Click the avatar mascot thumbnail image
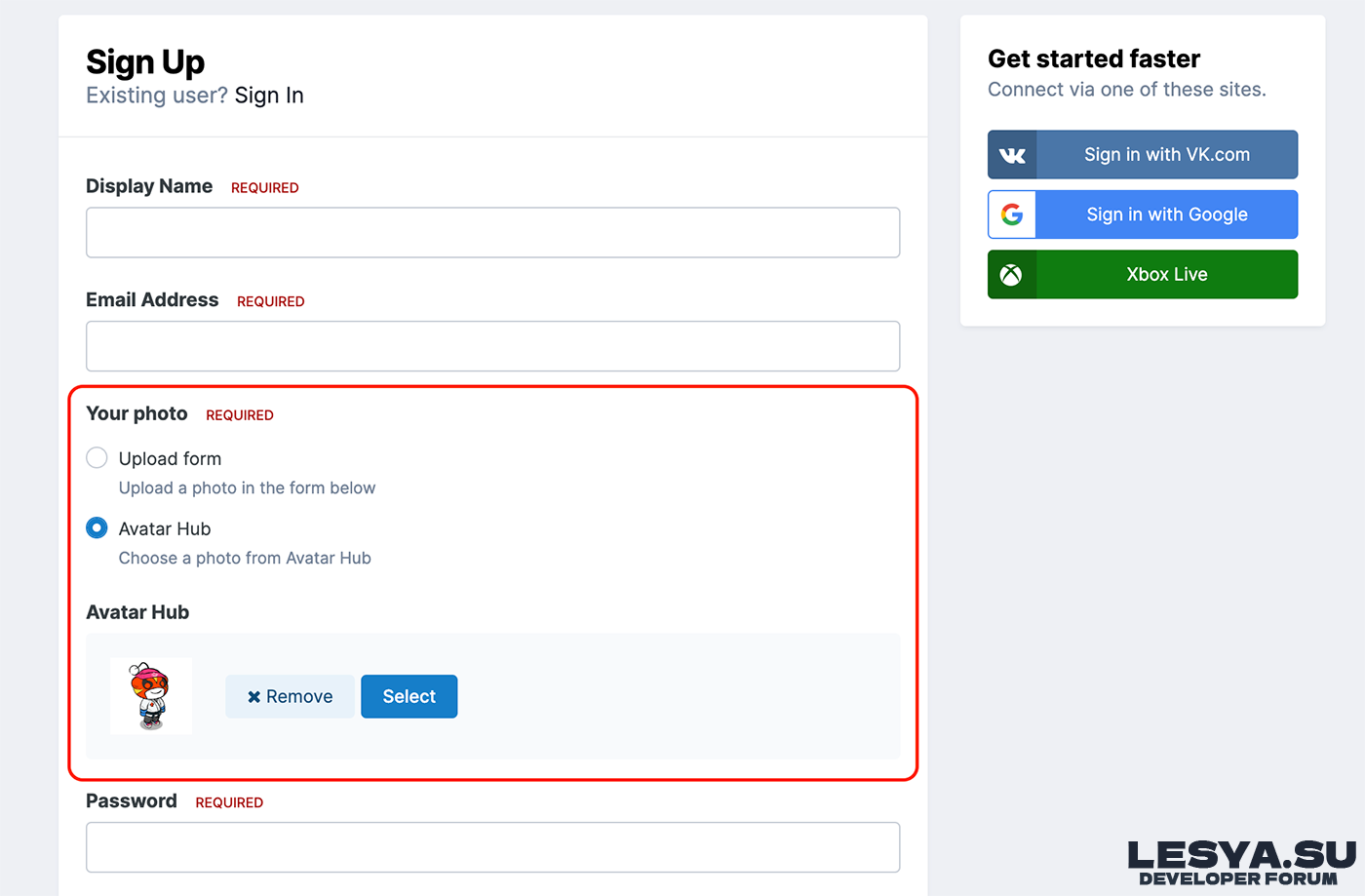 151,696
